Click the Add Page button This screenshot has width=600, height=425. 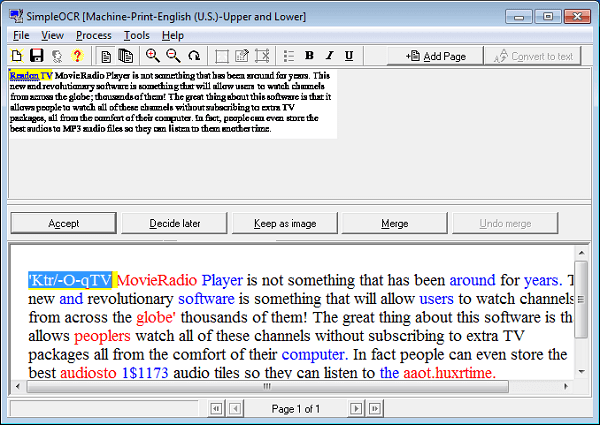point(435,56)
